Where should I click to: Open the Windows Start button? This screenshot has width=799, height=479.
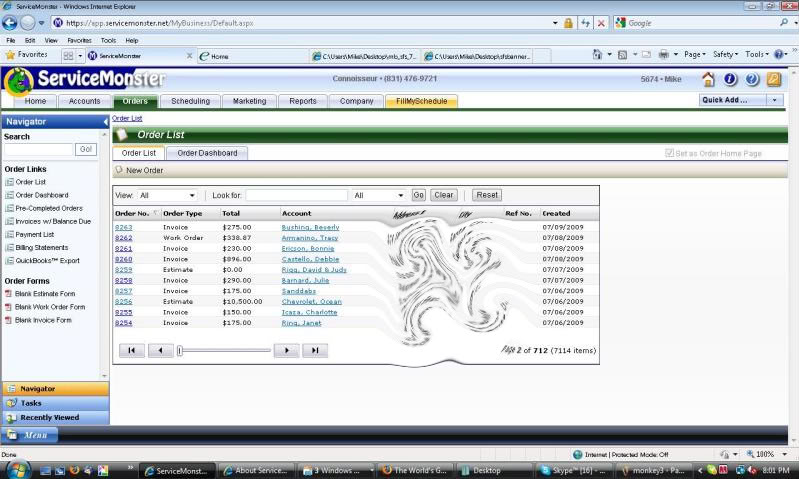18,469
